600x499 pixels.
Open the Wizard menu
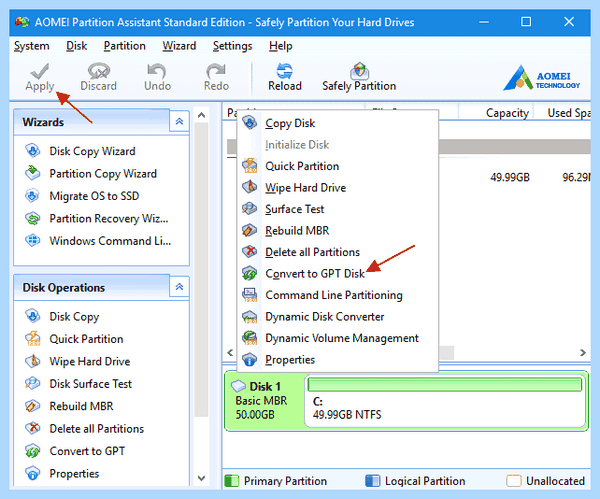pyautogui.click(x=179, y=46)
